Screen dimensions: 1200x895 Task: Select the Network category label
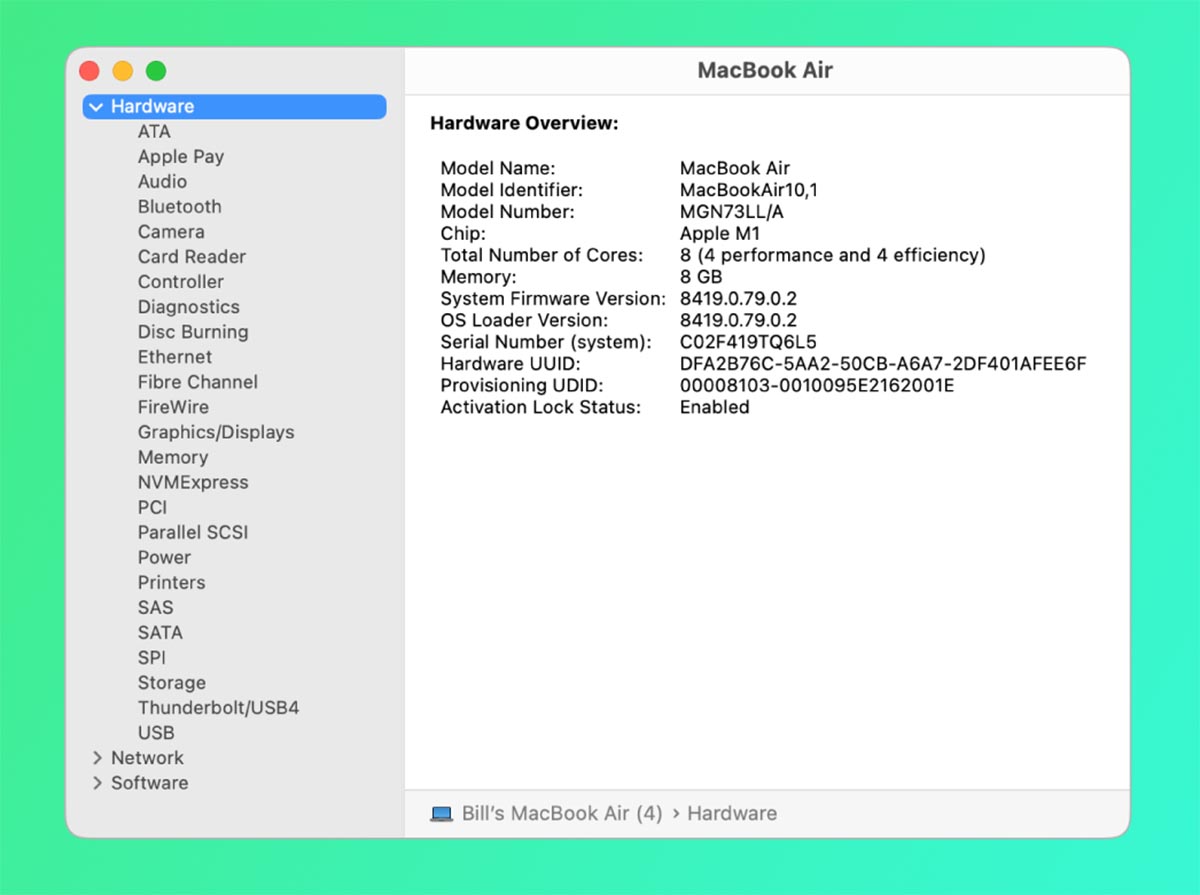click(147, 758)
